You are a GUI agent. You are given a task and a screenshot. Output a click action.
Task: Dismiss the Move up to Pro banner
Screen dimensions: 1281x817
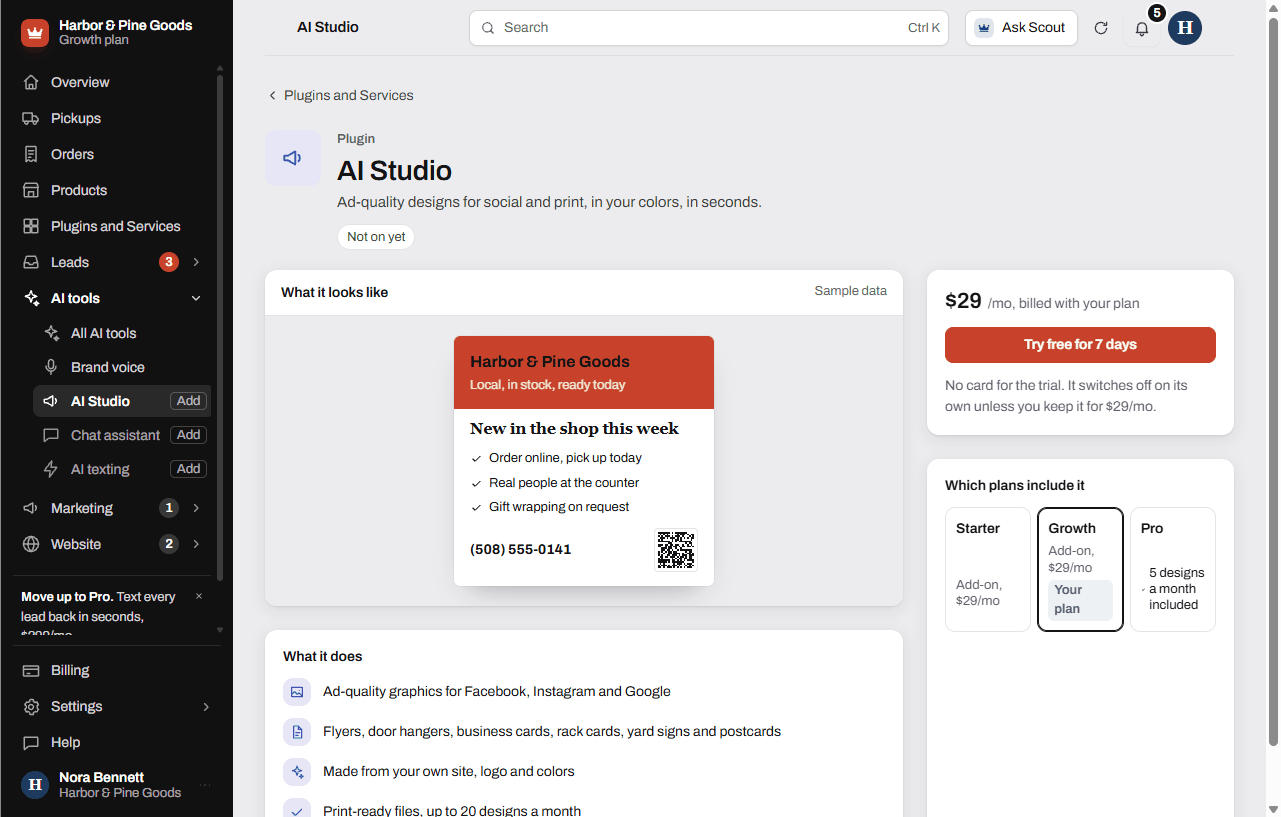pyautogui.click(x=198, y=596)
